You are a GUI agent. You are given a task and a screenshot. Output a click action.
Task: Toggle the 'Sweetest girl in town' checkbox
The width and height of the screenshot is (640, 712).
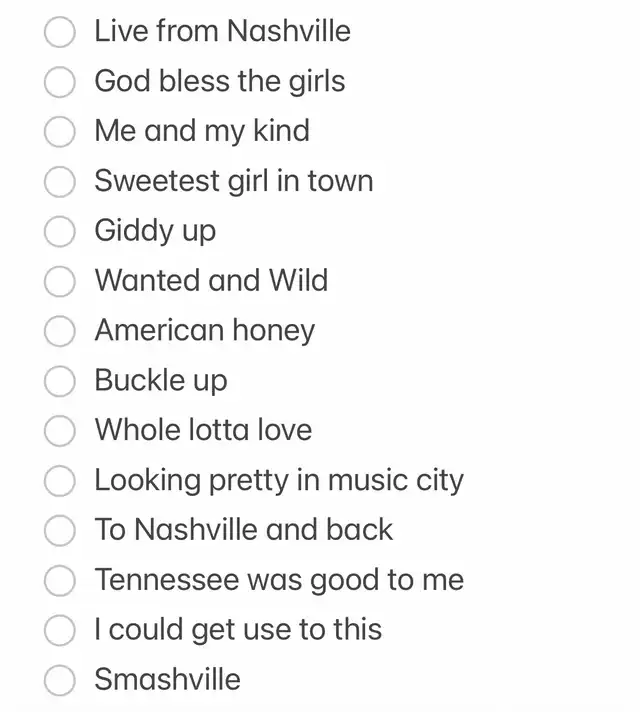(60, 182)
